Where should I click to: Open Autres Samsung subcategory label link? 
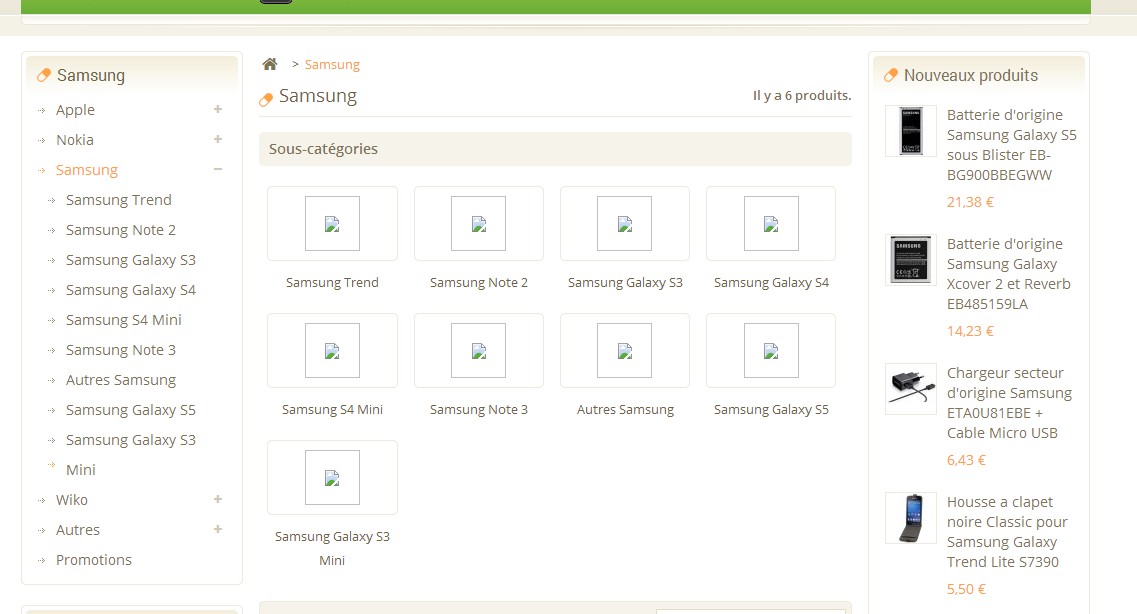625,410
